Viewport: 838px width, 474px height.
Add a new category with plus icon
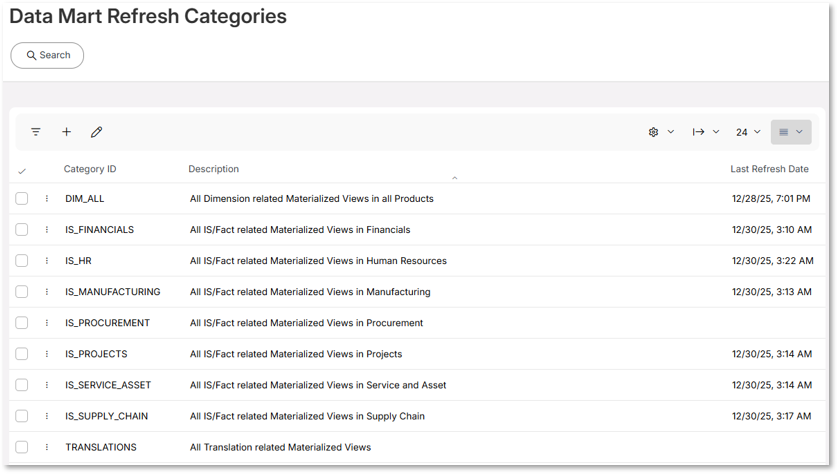[x=66, y=131]
